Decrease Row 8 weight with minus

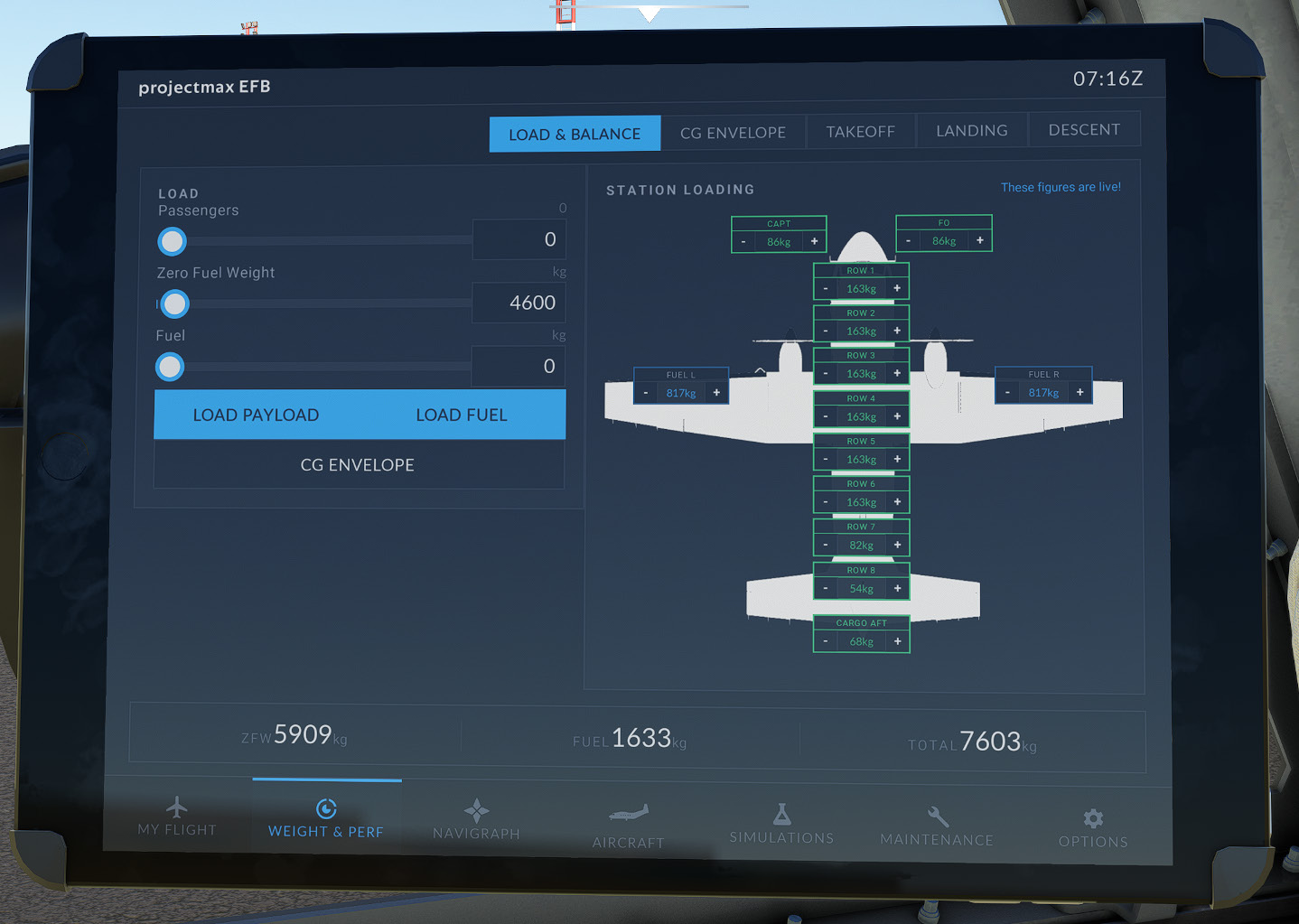click(826, 588)
